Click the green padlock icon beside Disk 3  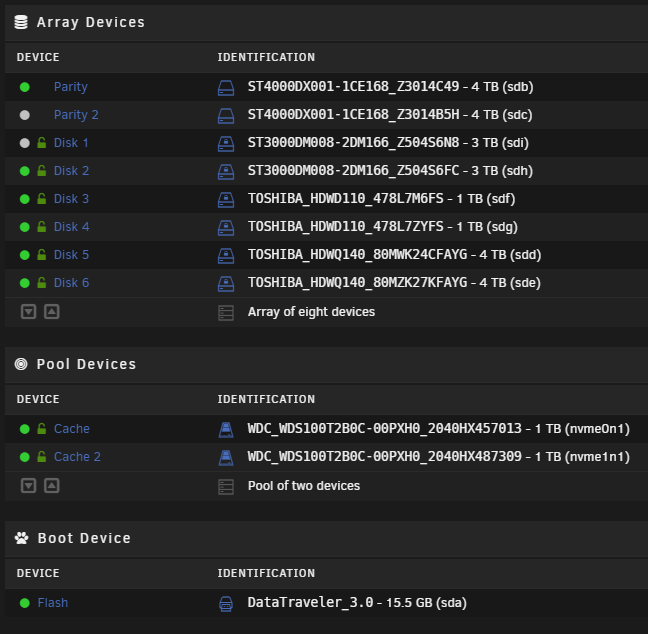[42, 199]
